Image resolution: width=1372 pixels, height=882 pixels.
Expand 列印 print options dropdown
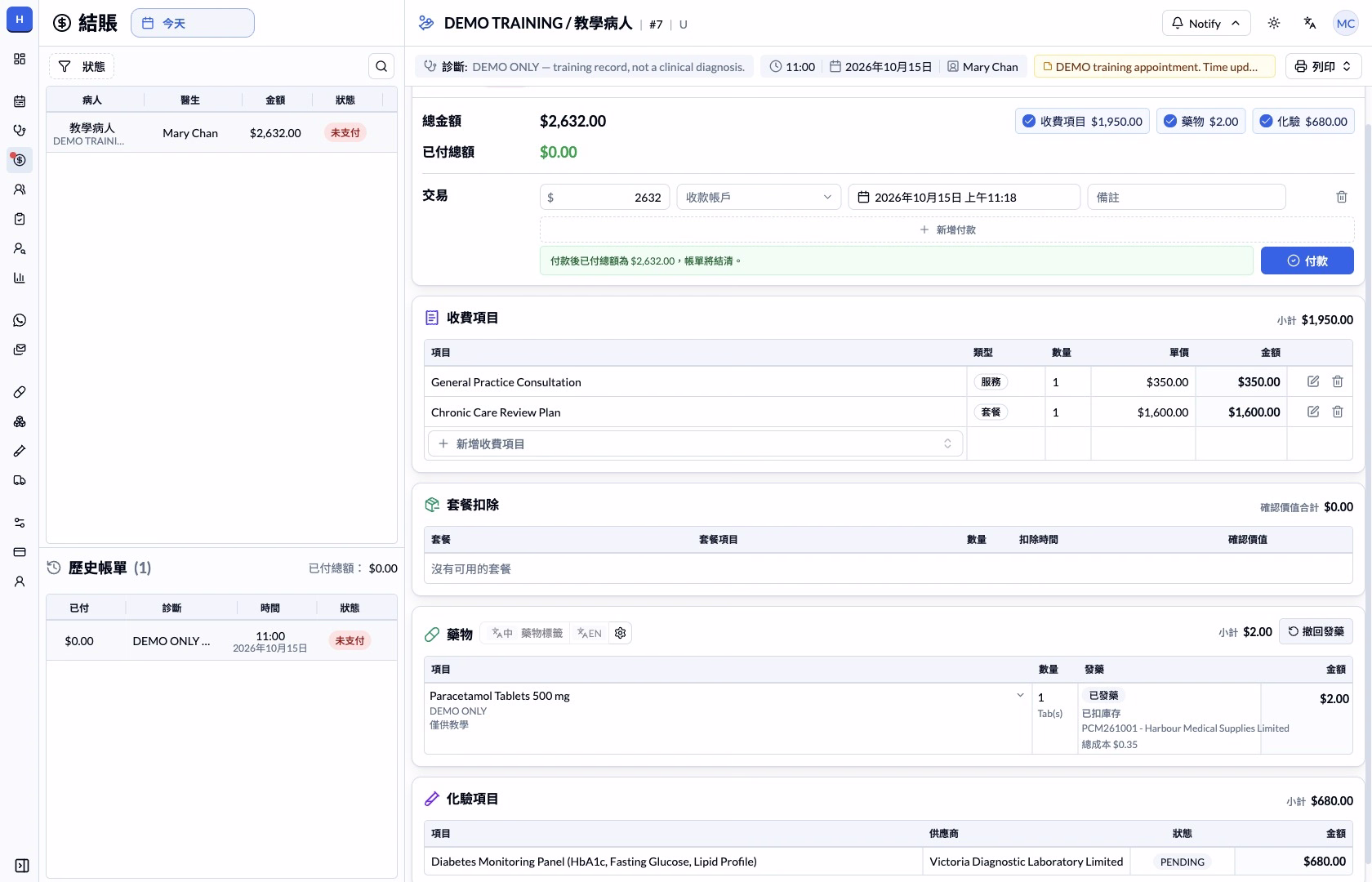click(x=1323, y=66)
